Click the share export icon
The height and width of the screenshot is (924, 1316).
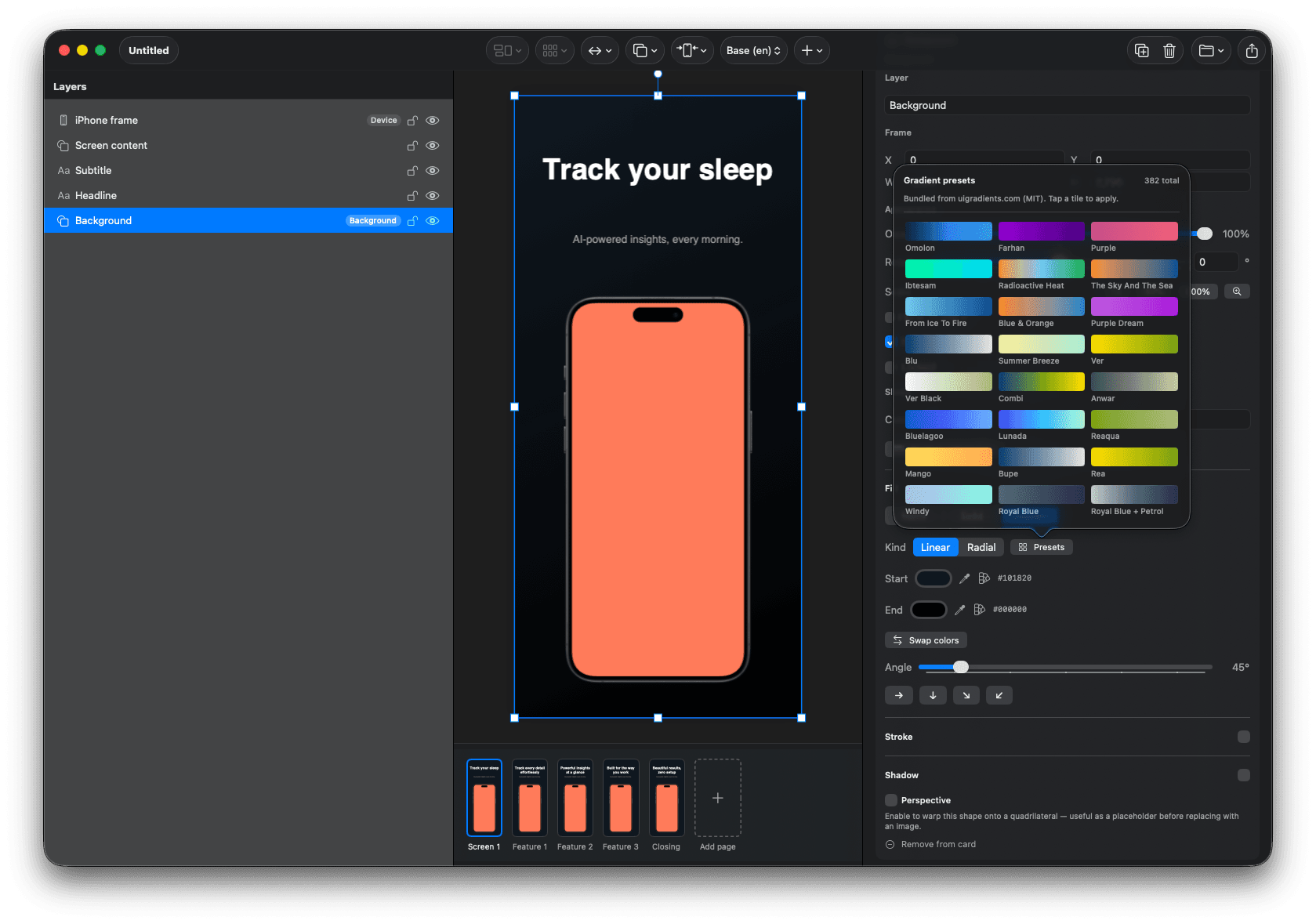point(1252,50)
